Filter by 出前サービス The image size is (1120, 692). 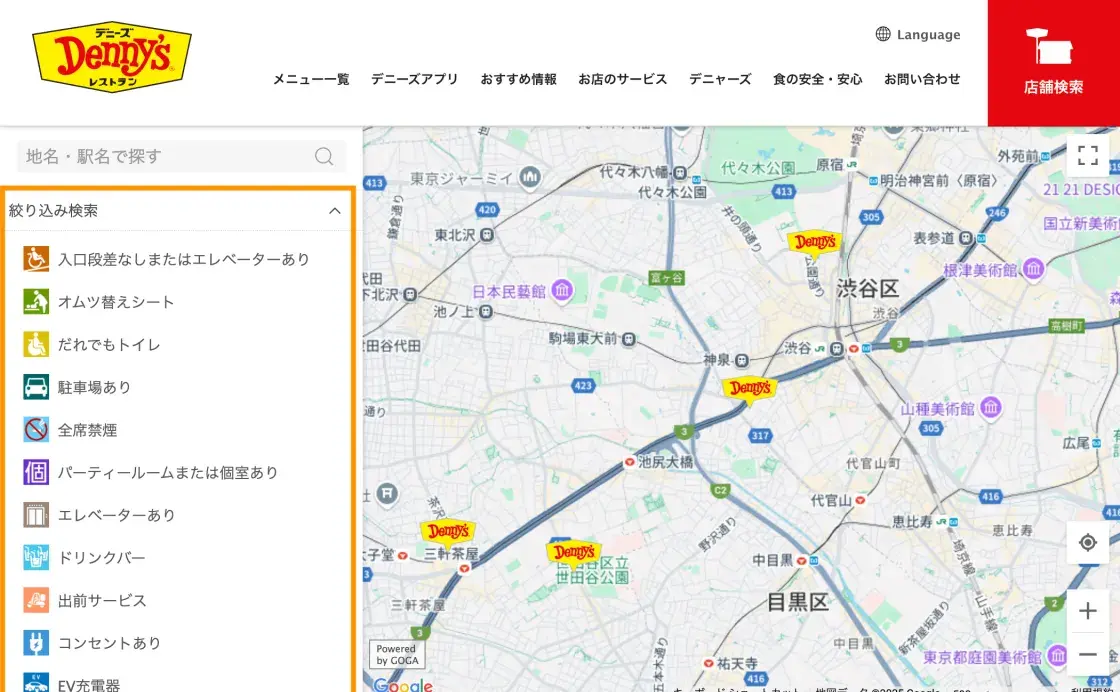pos(102,601)
